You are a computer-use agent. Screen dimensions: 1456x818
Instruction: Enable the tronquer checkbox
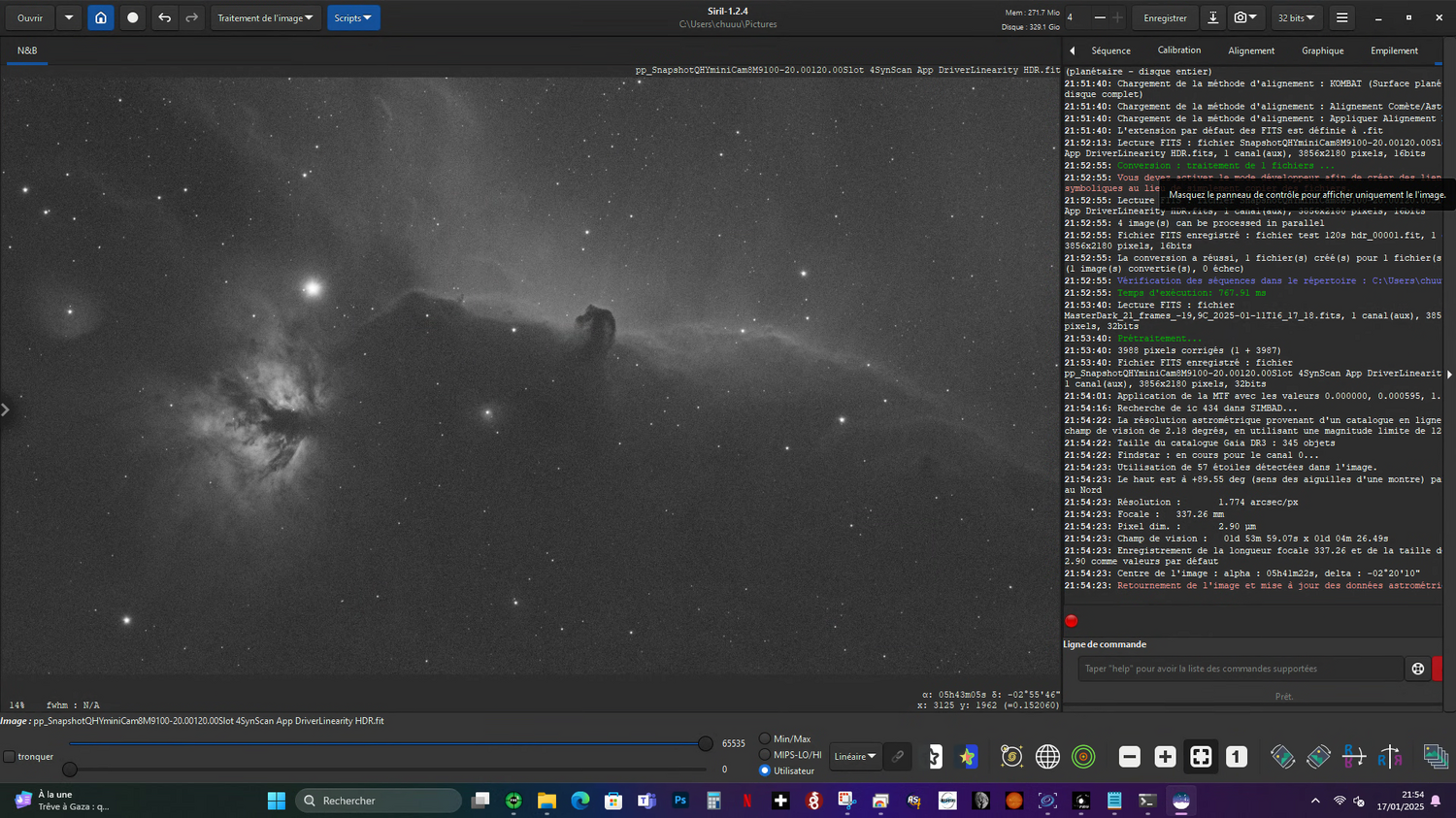click(10, 757)
